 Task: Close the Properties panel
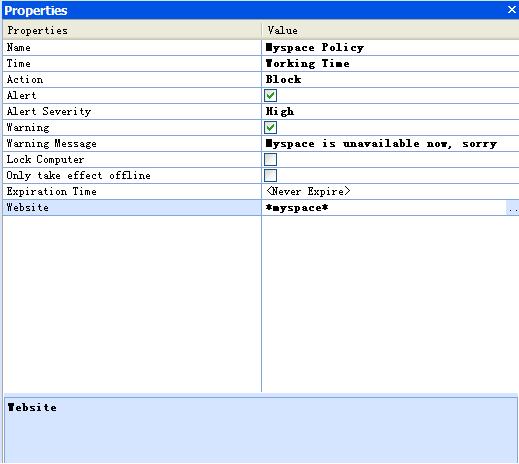click(x=512, y=10)
